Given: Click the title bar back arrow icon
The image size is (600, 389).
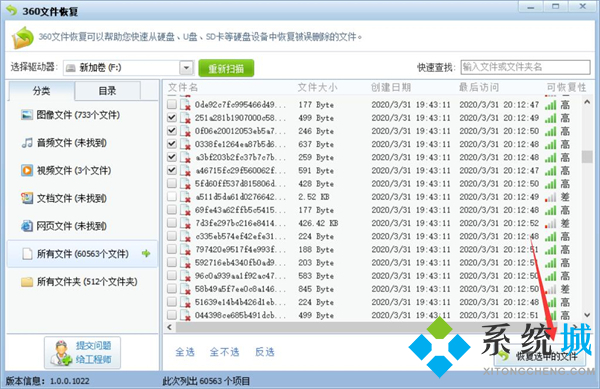Looking at the screenshot, I should coord(12,10).
